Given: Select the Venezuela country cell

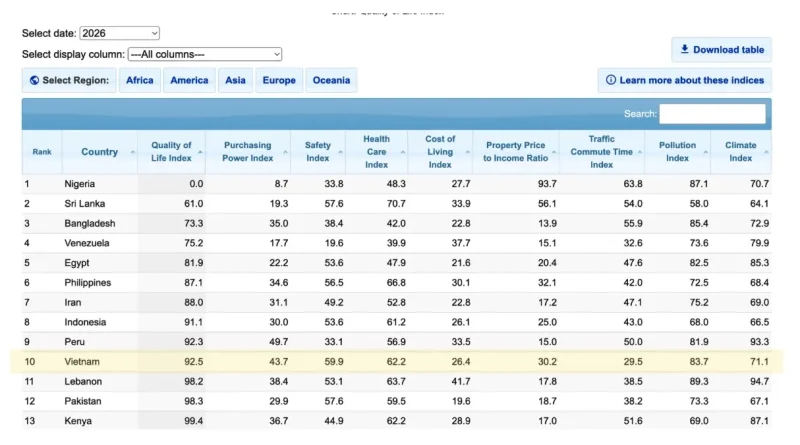Looking at the screenshot, I should pyautogui.click(x=87, y=243).
